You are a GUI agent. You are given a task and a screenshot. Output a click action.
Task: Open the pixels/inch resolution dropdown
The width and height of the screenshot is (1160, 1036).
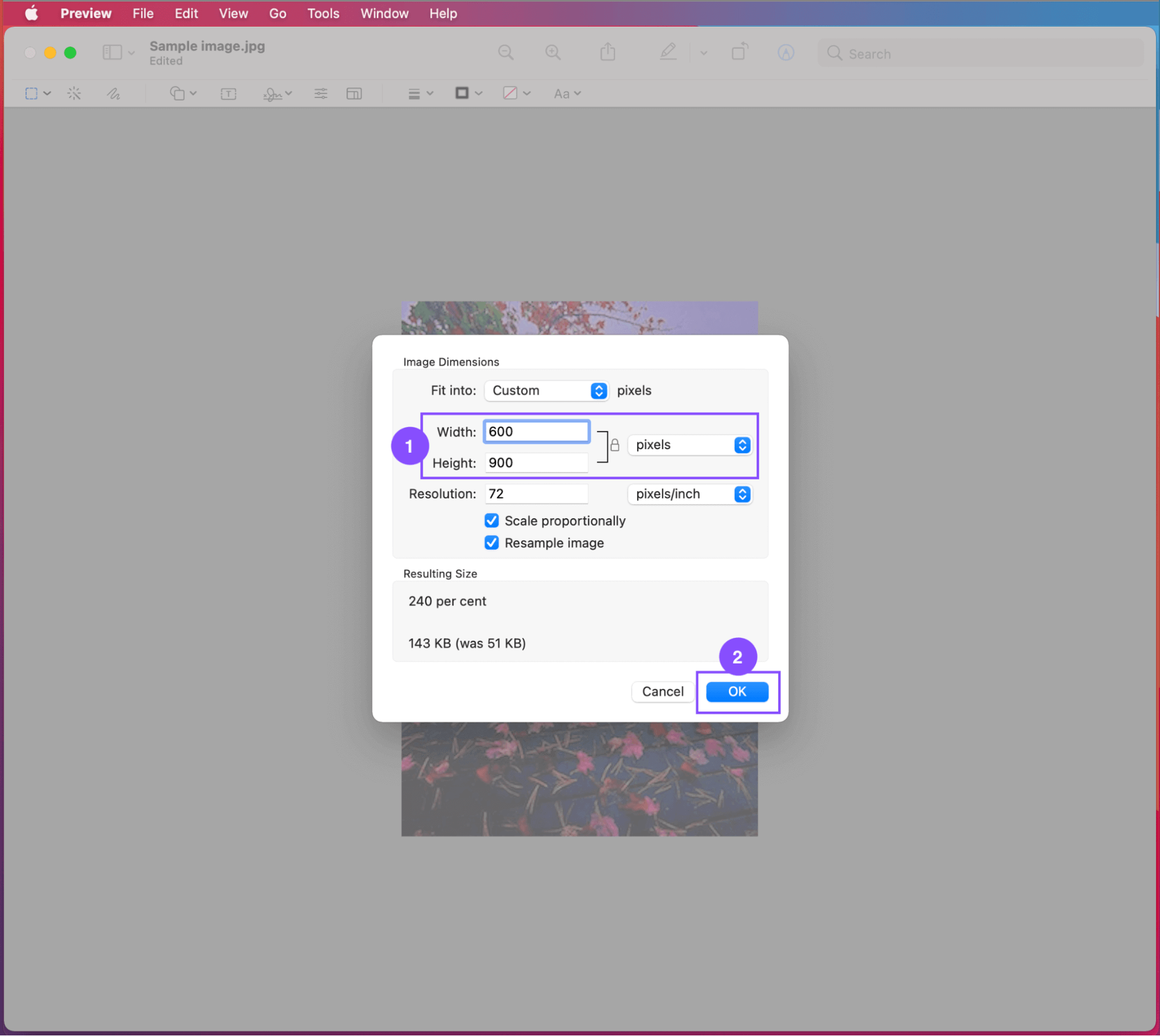pyautogui.click(x=690, y=494)
